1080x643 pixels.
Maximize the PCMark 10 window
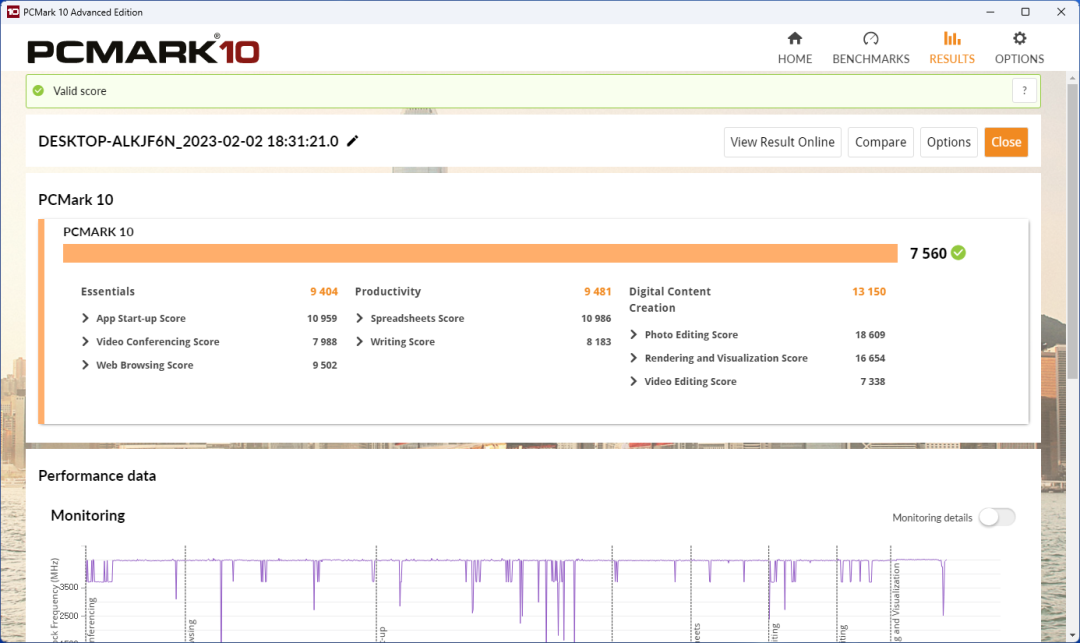pyautogui.click(x=1025, y=12)
